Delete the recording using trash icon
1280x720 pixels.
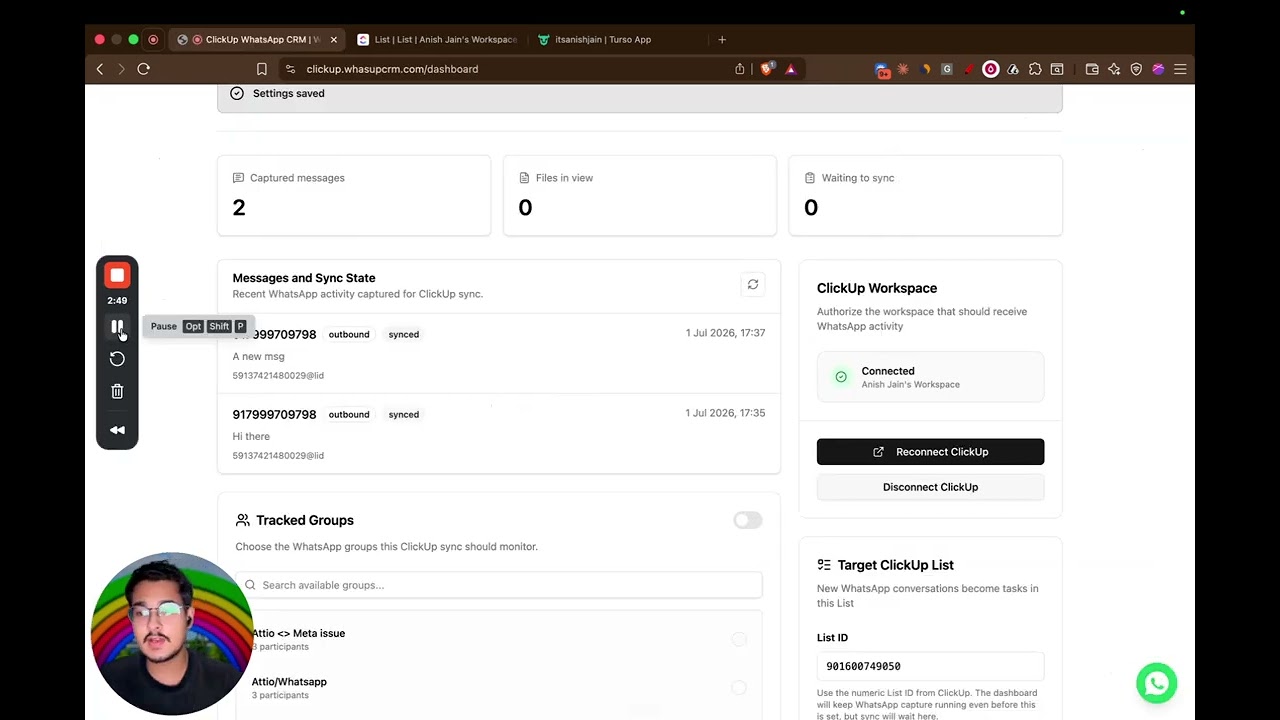pyautogui.click(x=117, y=391)
